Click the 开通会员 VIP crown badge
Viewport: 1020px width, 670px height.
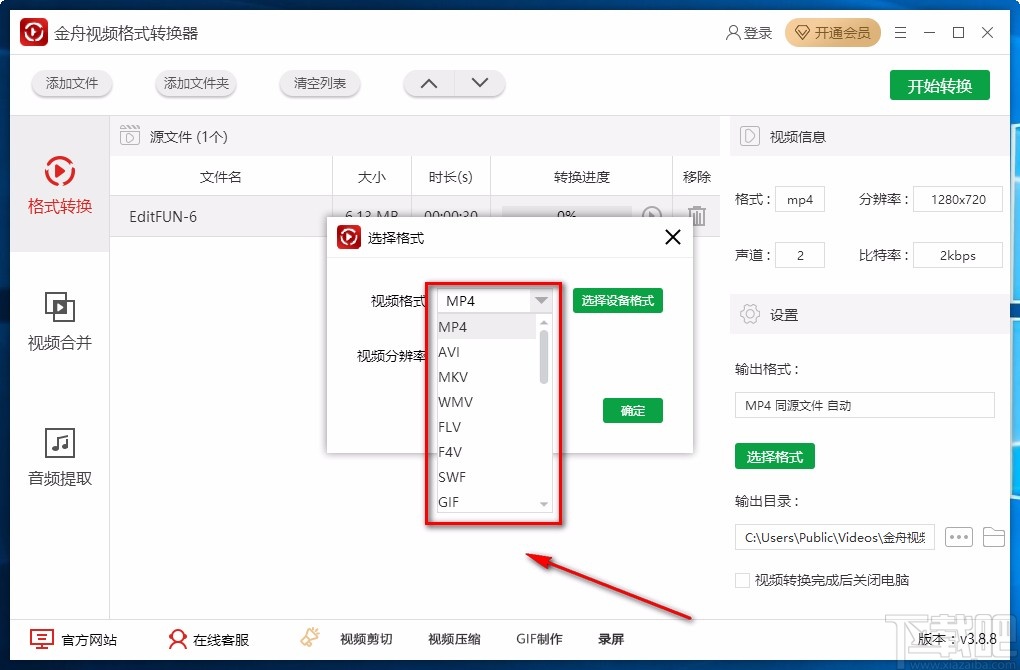click(x=832, y=32)
